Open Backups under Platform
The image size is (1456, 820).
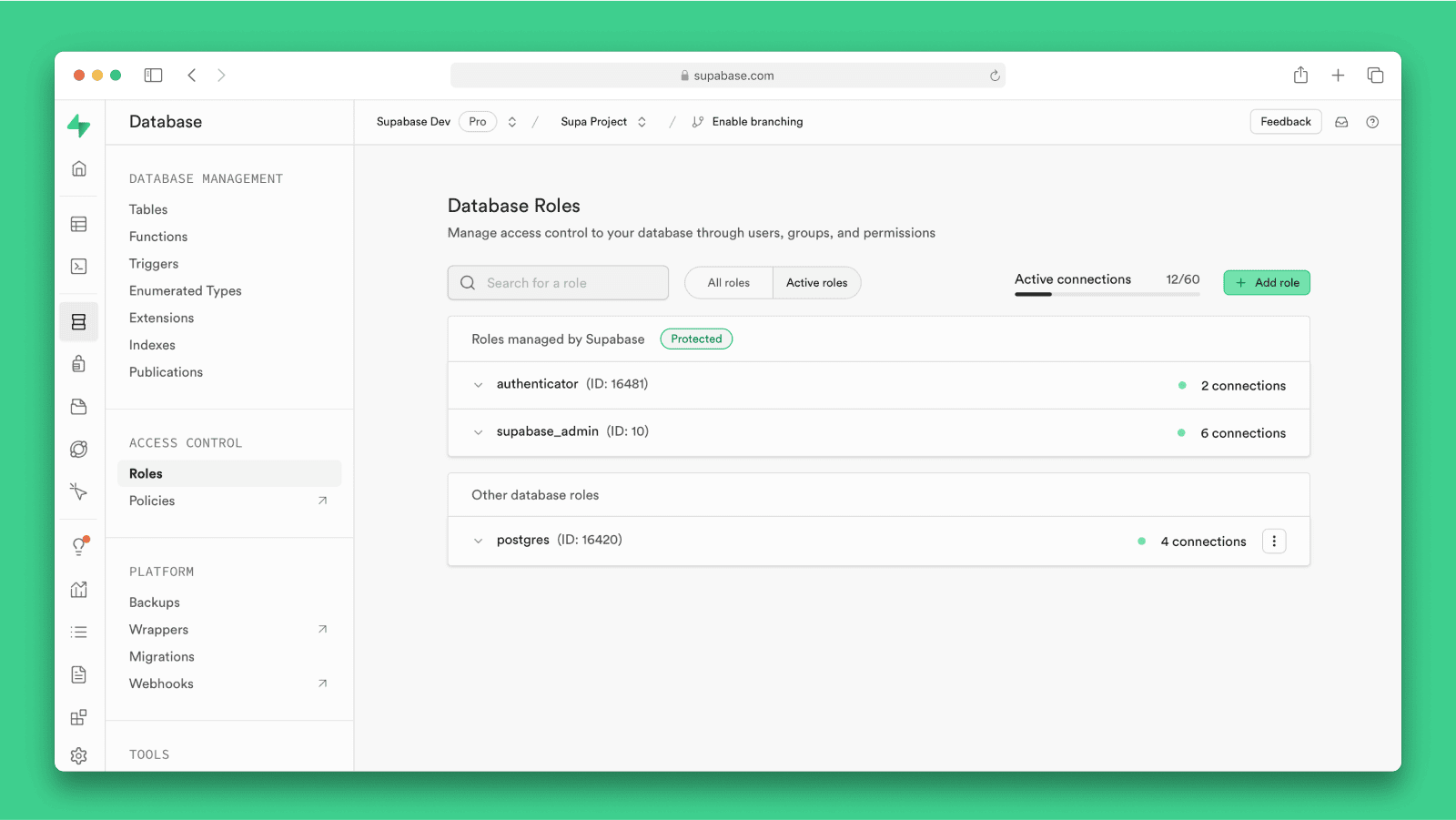155,602
